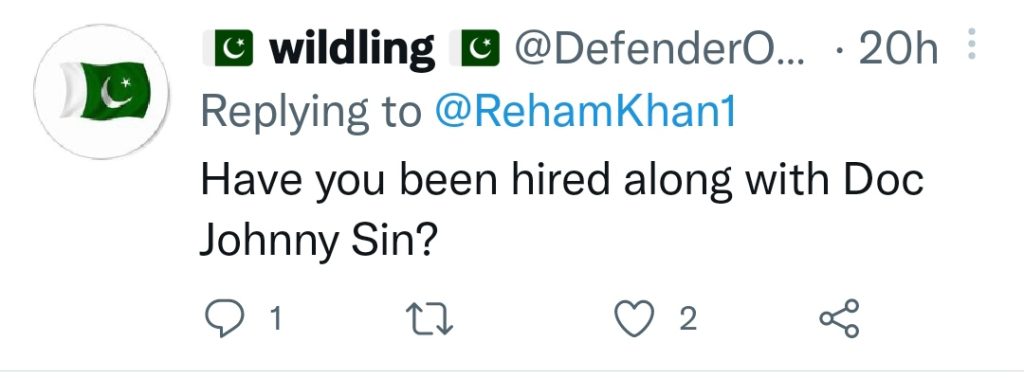Visit the @DefenderO... handle profile

(x=660, y=48)
